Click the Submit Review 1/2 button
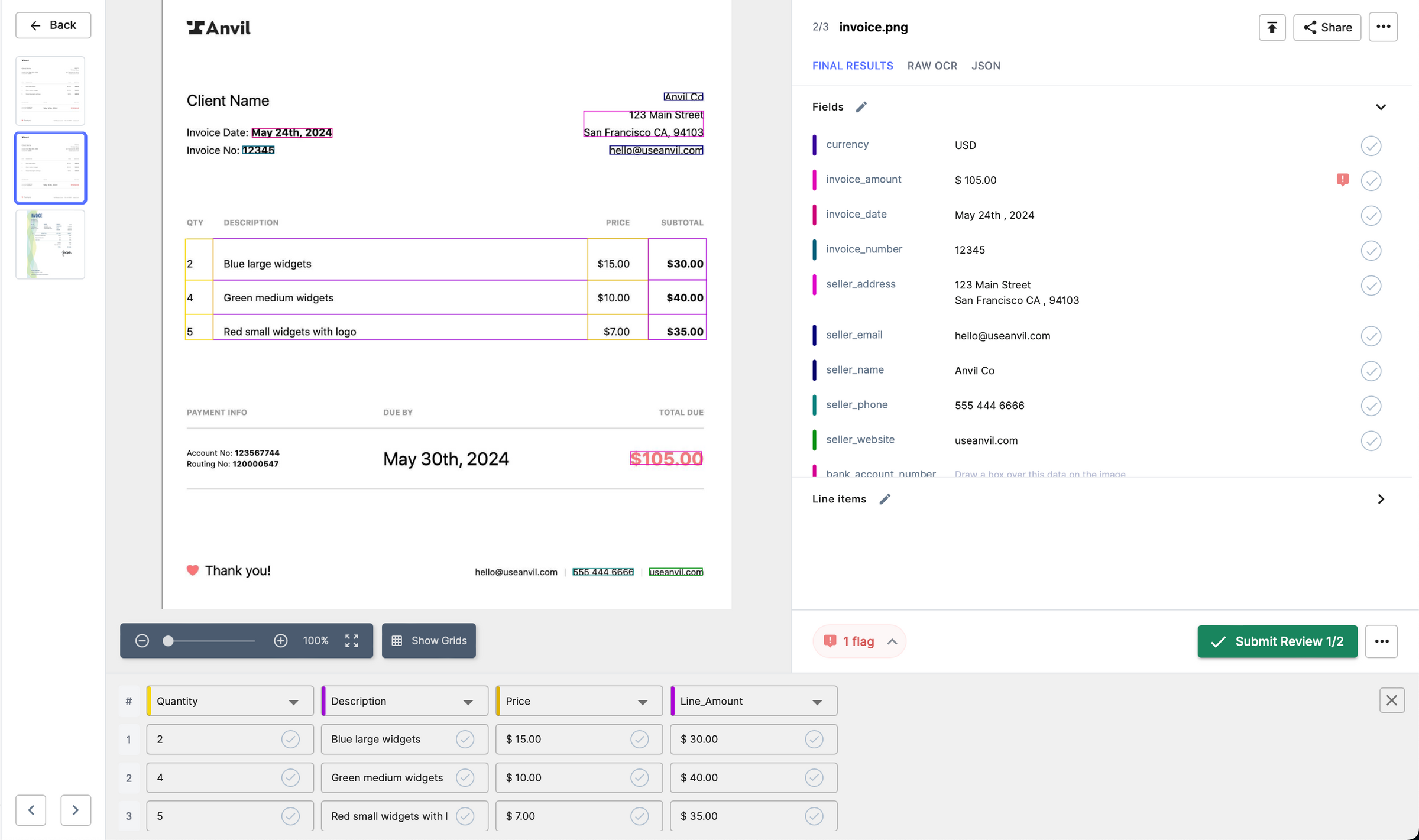The image size is (1419, 840). tap(1277, 641)
